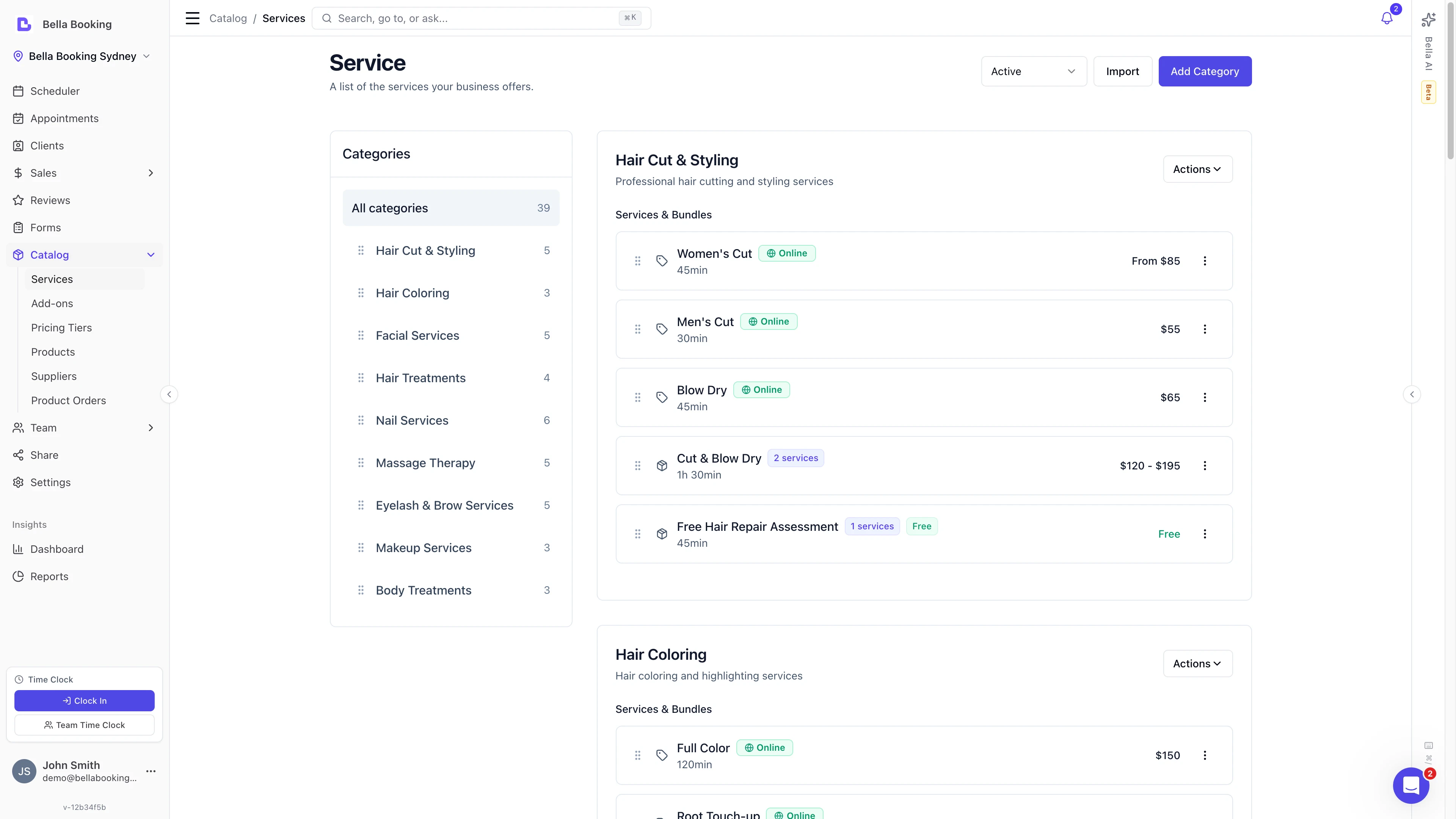Open Reports from the sidebar icon

coord(17,576)
